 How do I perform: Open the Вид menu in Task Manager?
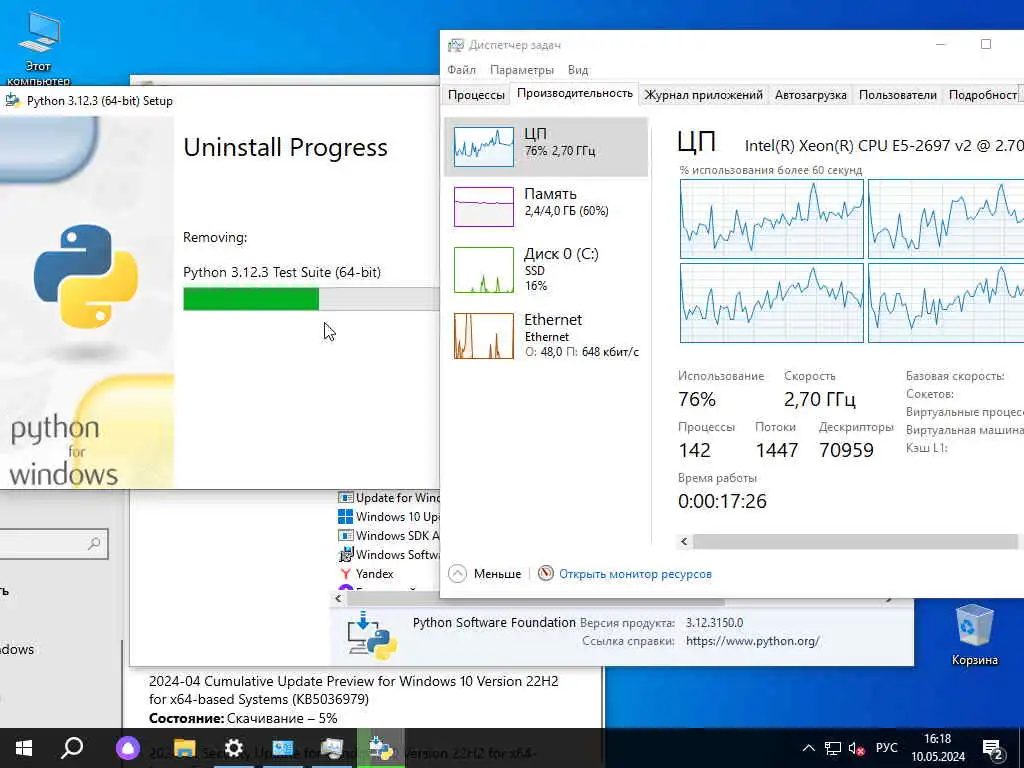coord(577,70)
